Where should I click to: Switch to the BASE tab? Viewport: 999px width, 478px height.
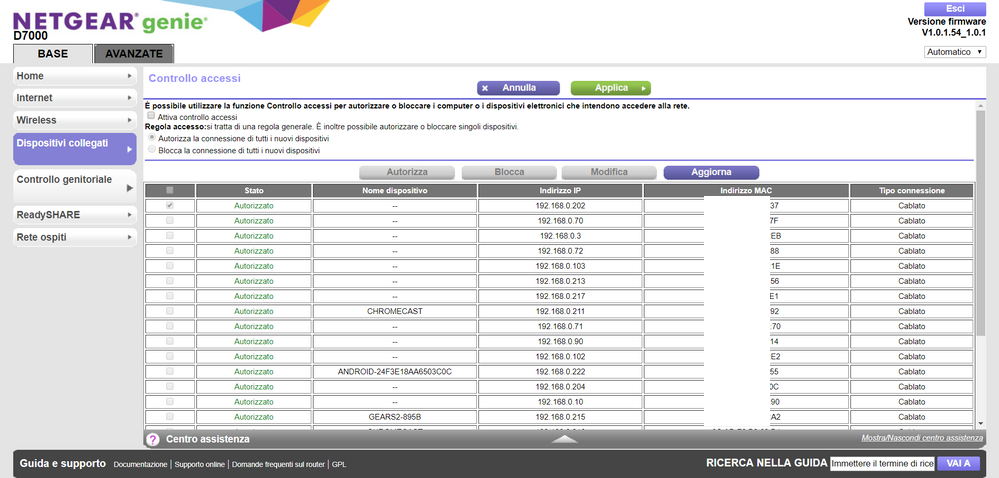click(53, 54)
